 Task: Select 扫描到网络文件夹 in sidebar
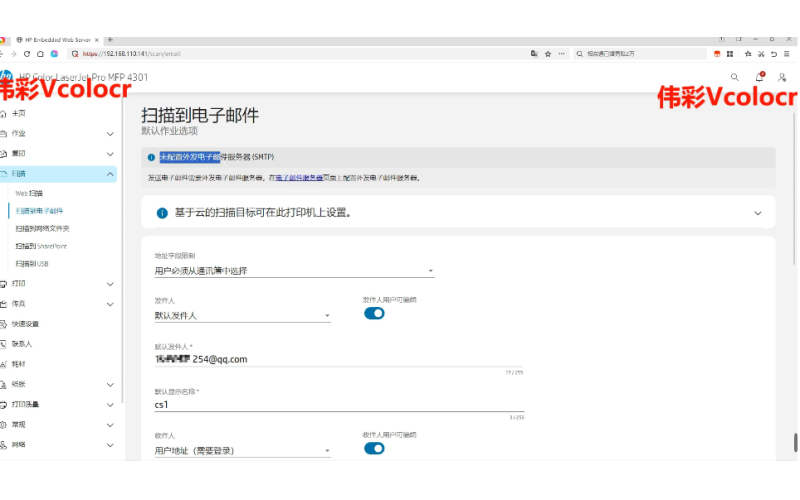click(x=43, y=228)
